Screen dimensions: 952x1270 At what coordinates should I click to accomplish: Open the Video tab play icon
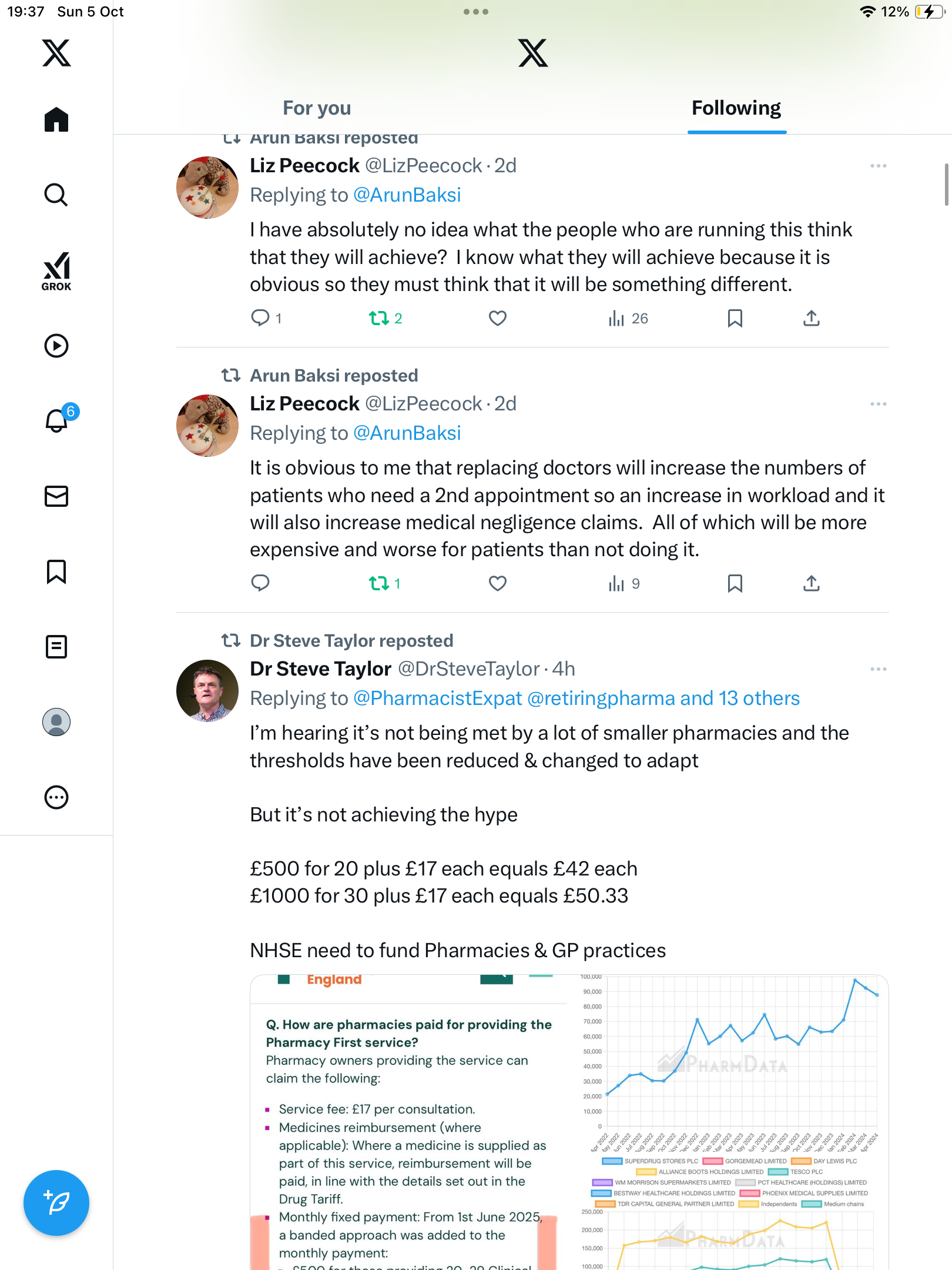click(56, 346)
